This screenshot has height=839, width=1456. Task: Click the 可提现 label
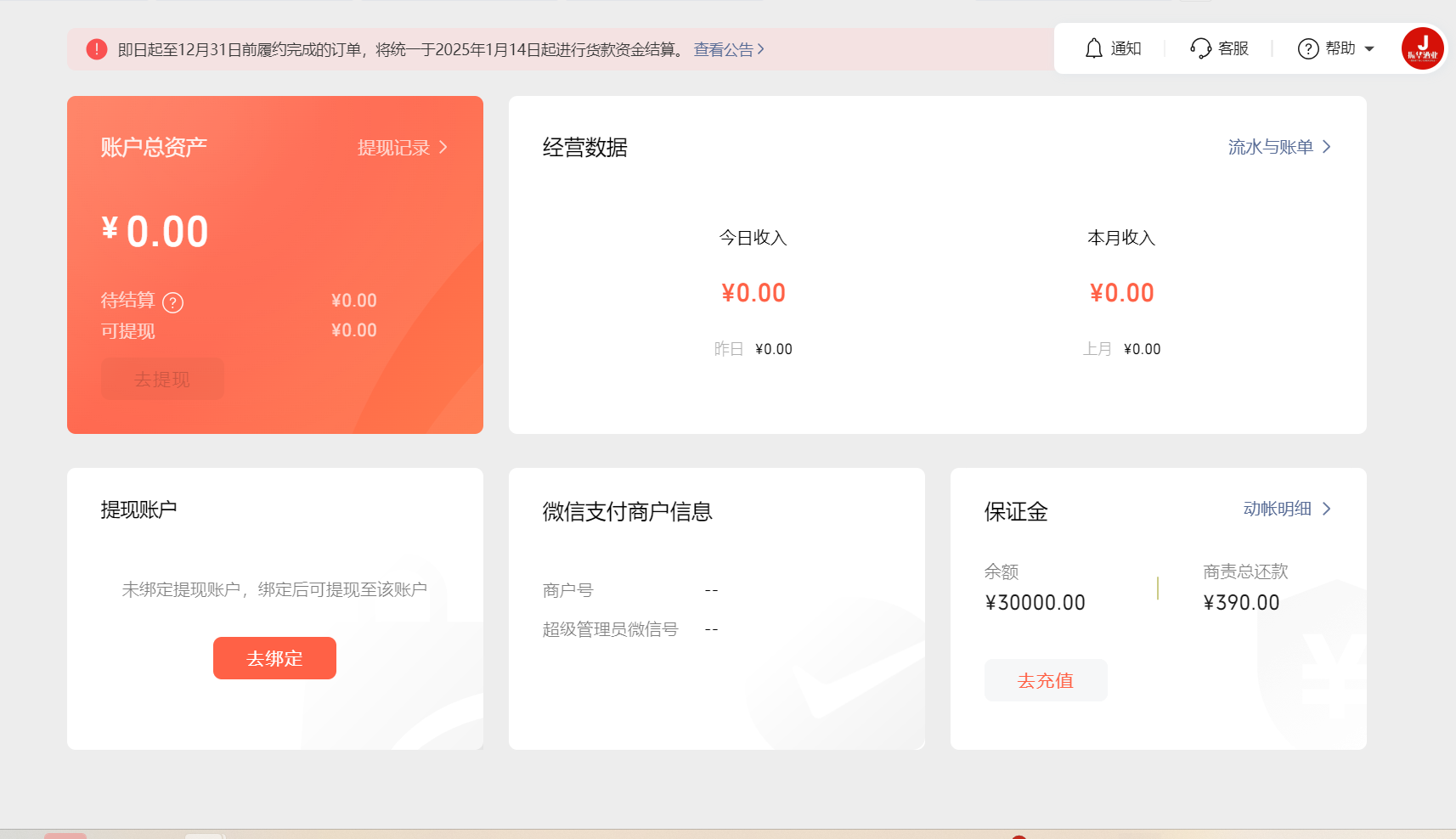(128, 331)
